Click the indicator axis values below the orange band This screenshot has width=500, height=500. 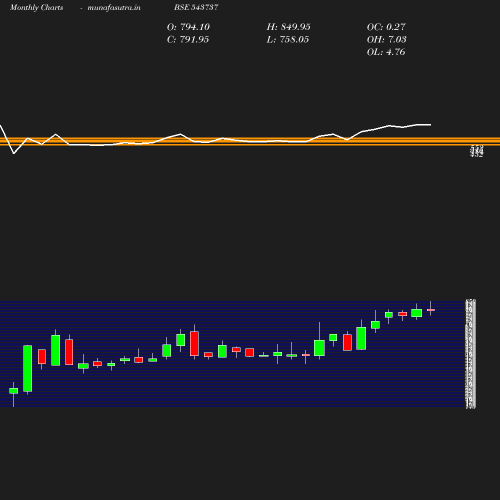[476, 151]
